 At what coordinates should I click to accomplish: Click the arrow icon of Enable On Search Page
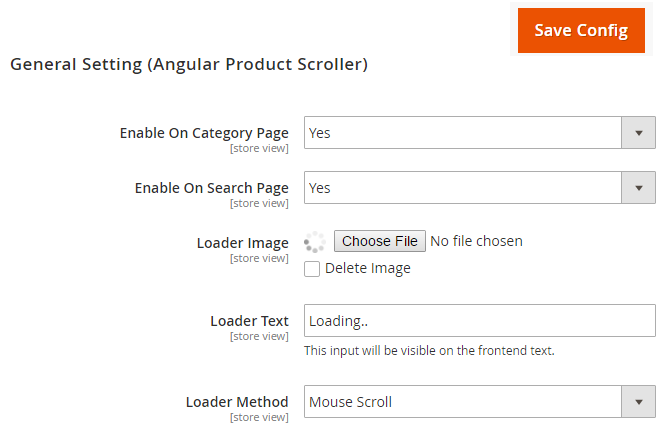[x=638, y=188]
